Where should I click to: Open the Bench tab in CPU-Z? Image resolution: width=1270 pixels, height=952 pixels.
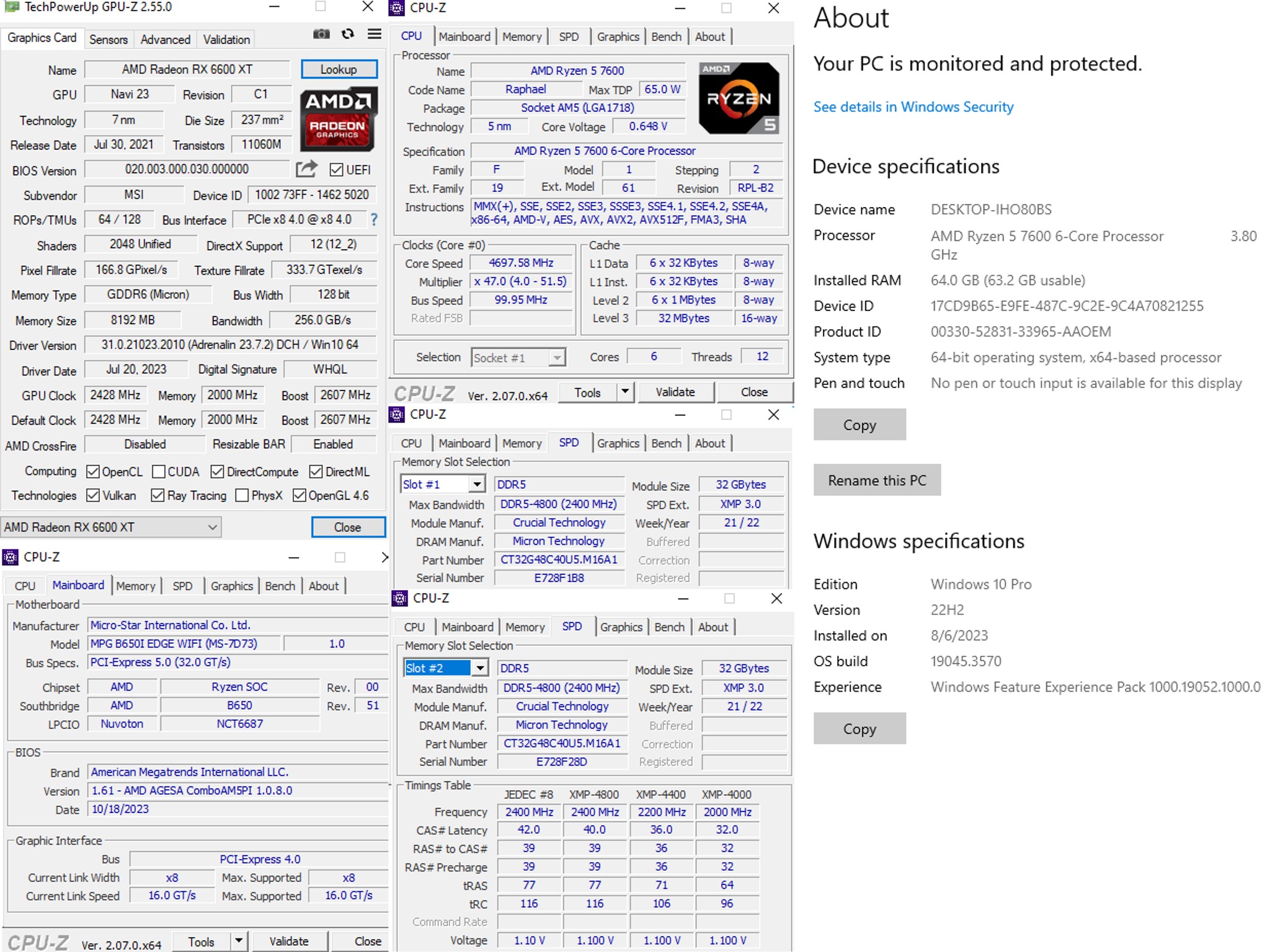click(x=666, y=36)
